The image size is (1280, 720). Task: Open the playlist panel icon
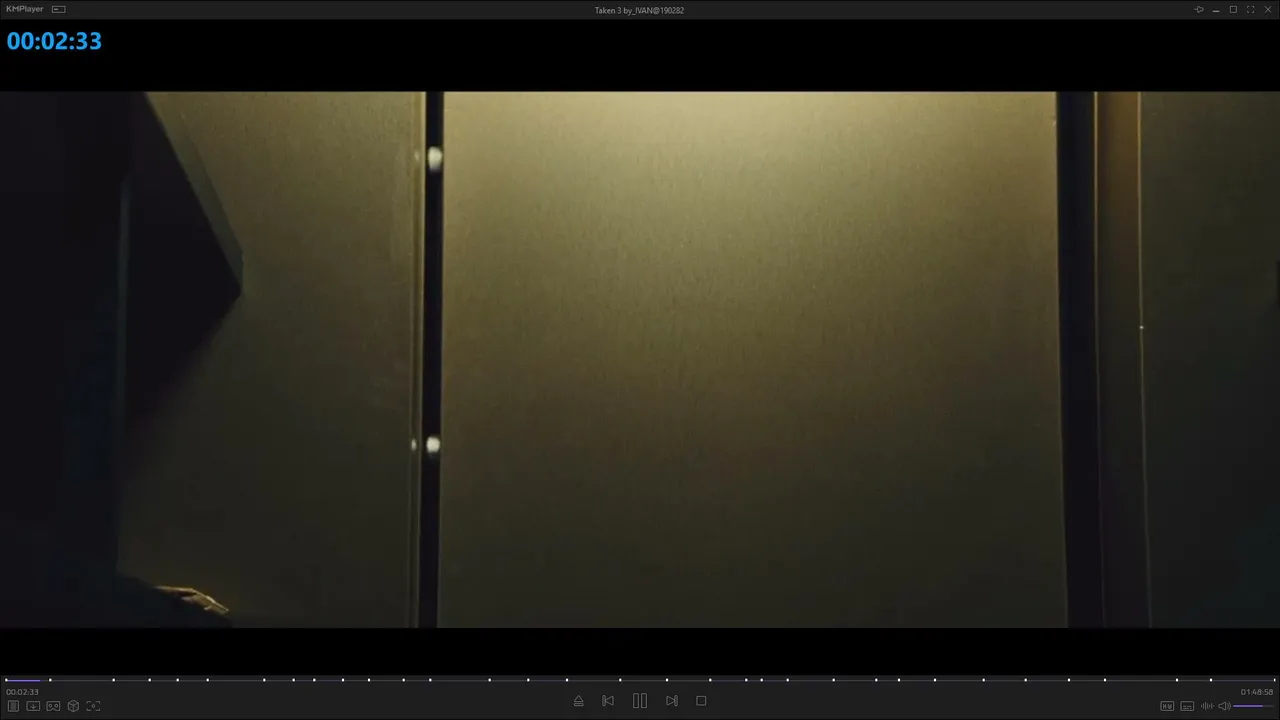tap(13, 706)
